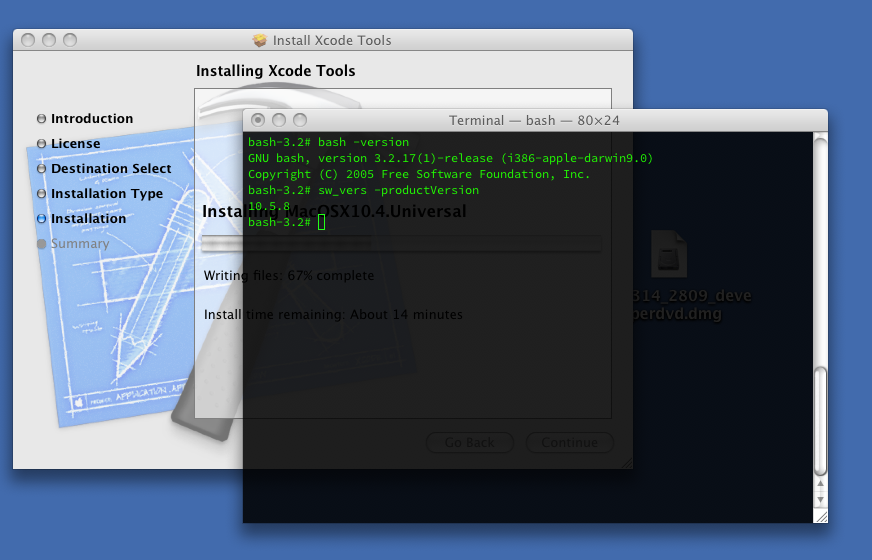Click the 'sw_vers -productVersion' command line
Image resolution: width=872 pixels, height=560 pixels.
pyautogui.click(x=363, y=190)
